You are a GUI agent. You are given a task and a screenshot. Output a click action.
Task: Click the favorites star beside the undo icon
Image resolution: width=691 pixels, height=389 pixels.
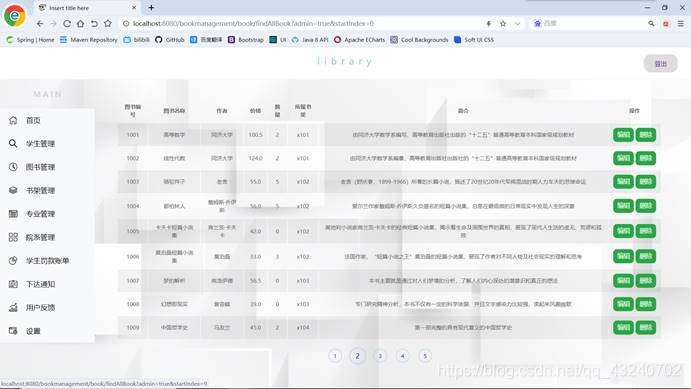point(108,23)
